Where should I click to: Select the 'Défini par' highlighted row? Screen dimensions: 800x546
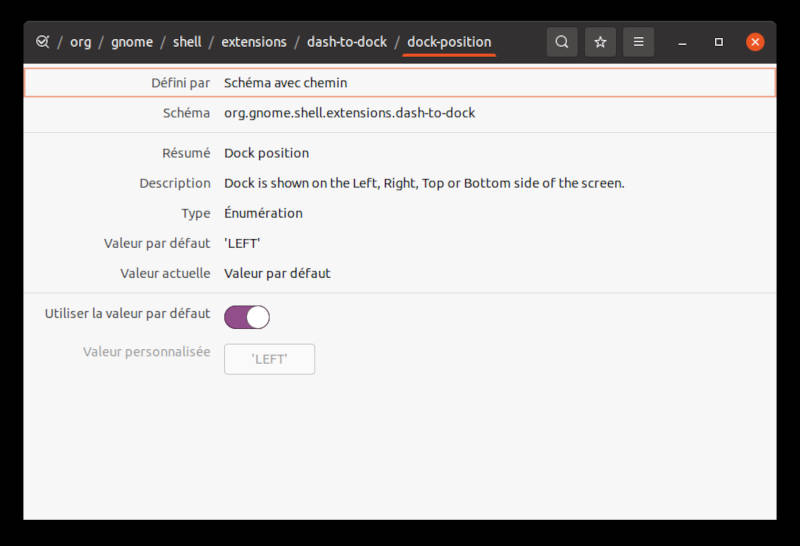pyautogui.click(x=399, y=83)
